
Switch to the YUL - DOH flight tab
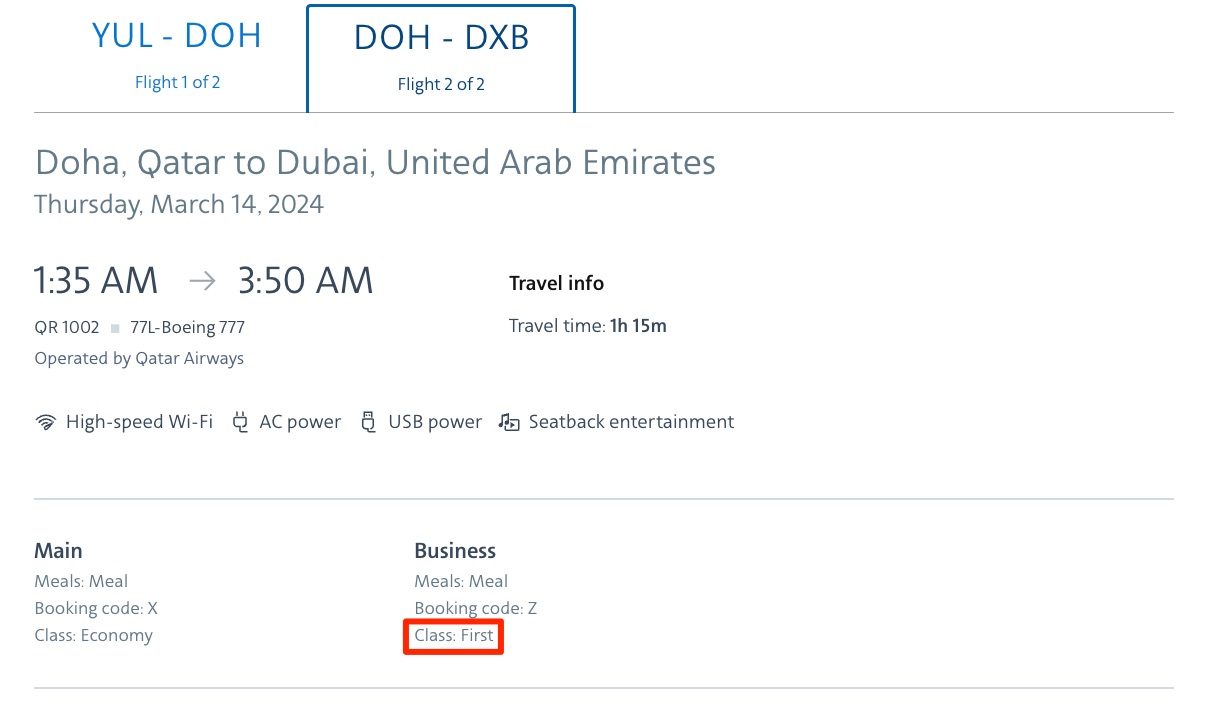(x=176, y=36)
